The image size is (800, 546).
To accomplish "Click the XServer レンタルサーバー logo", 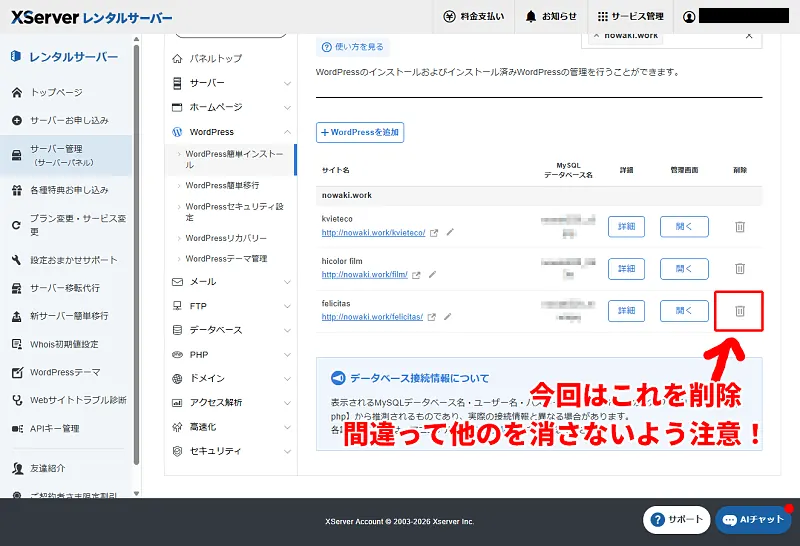I will pos(92,17).
